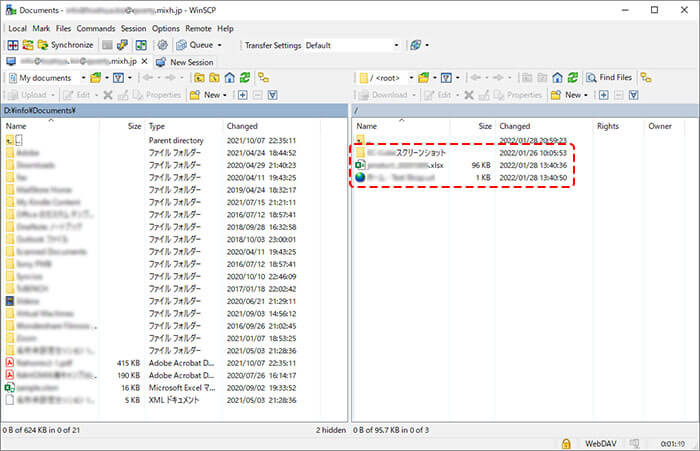Click the local panel filter icon
This screenshot has height=451, width=700.
point(118,78)
